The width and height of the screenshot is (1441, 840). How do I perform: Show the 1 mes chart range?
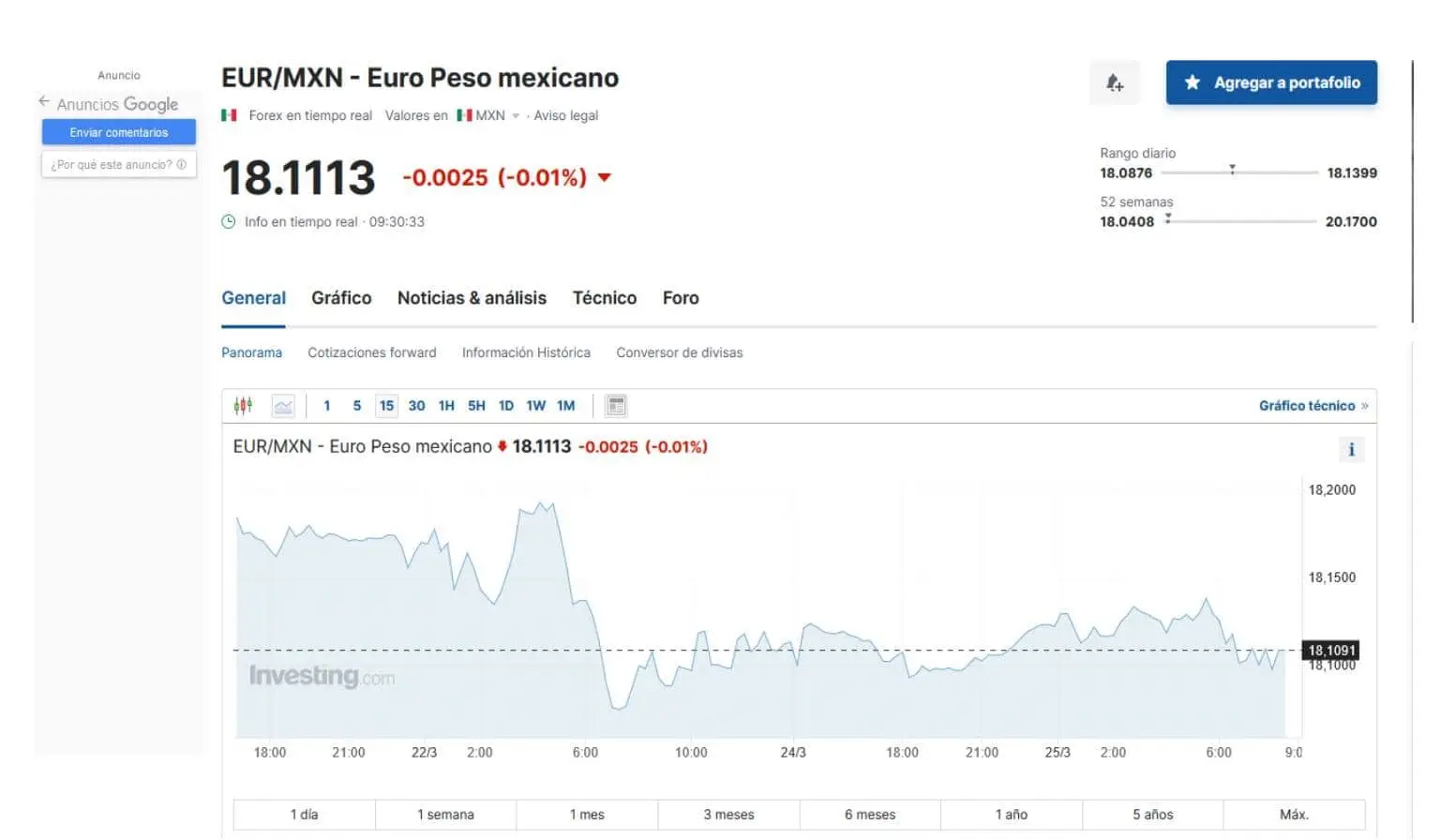[x=587, y=815]
